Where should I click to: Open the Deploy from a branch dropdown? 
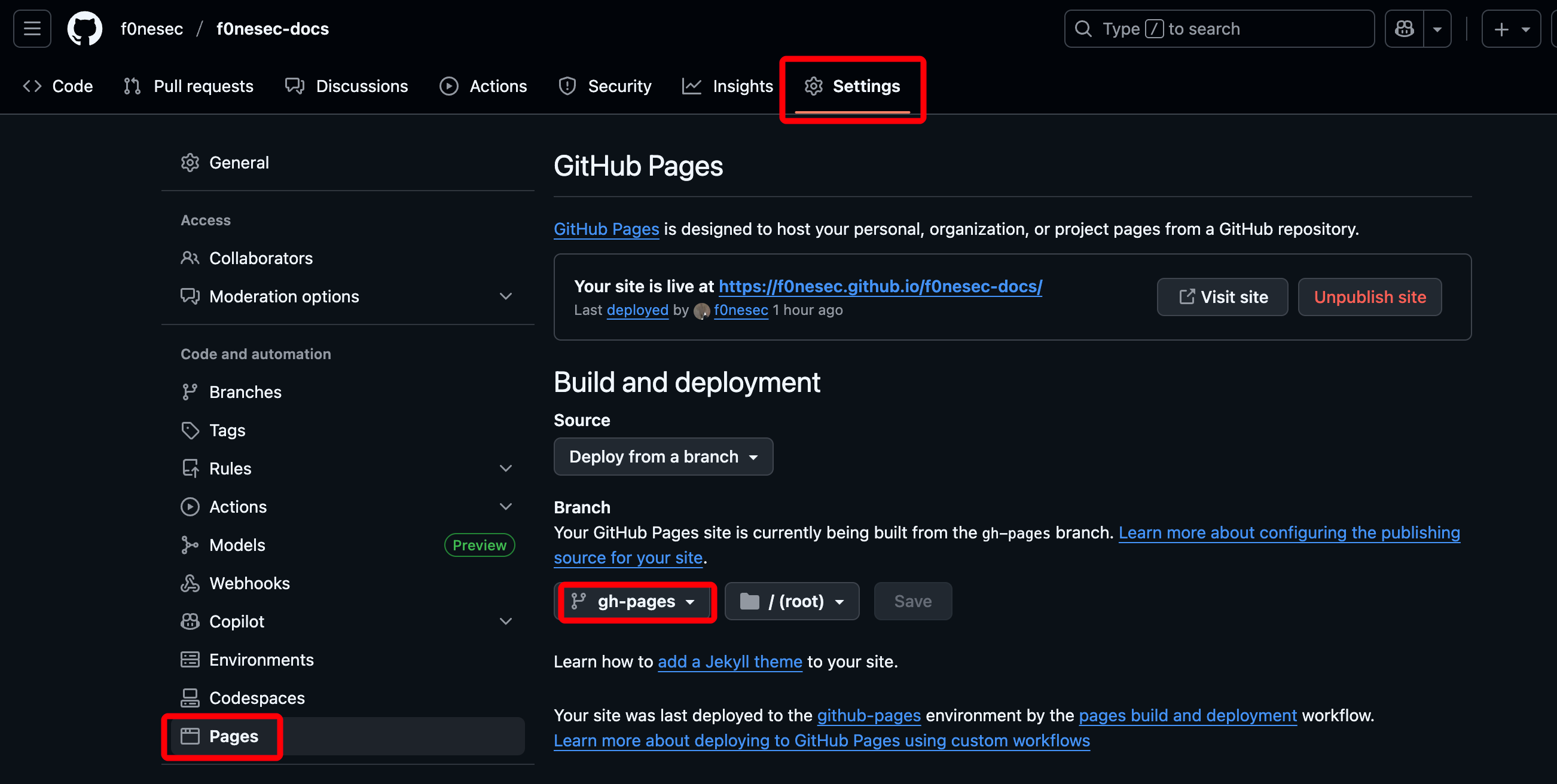point(663,457)
